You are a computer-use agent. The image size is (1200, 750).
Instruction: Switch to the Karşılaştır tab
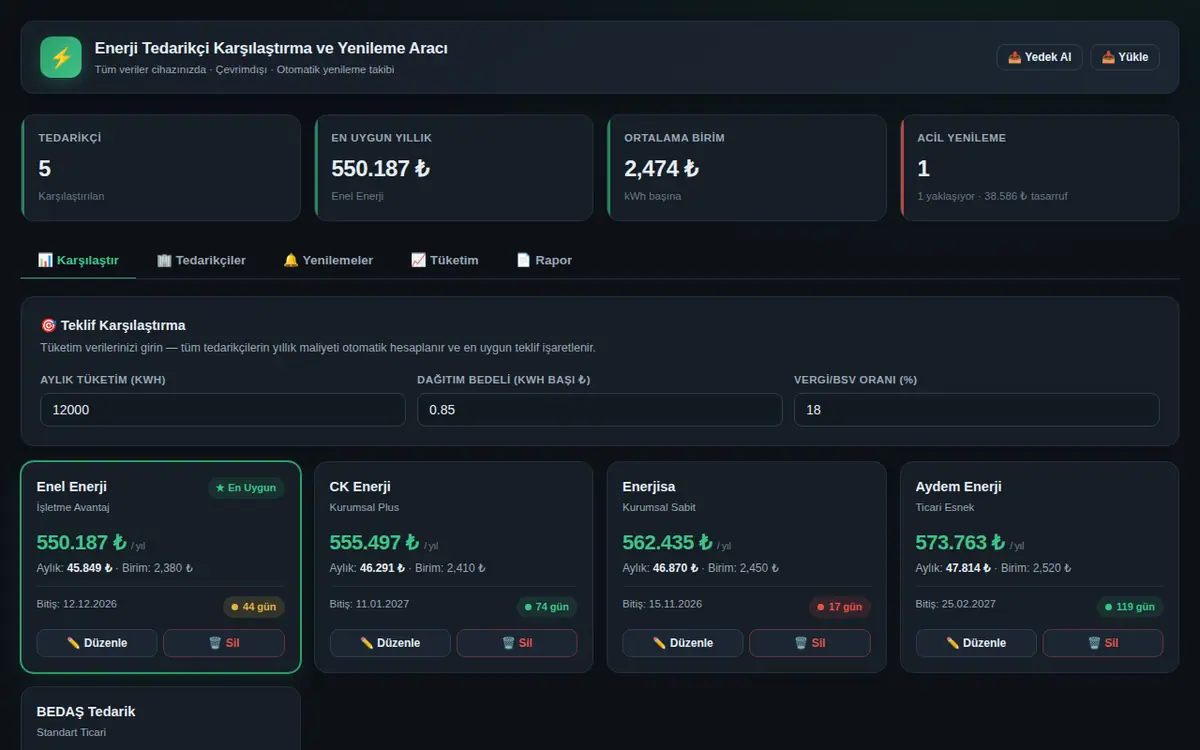click(78, 260)
